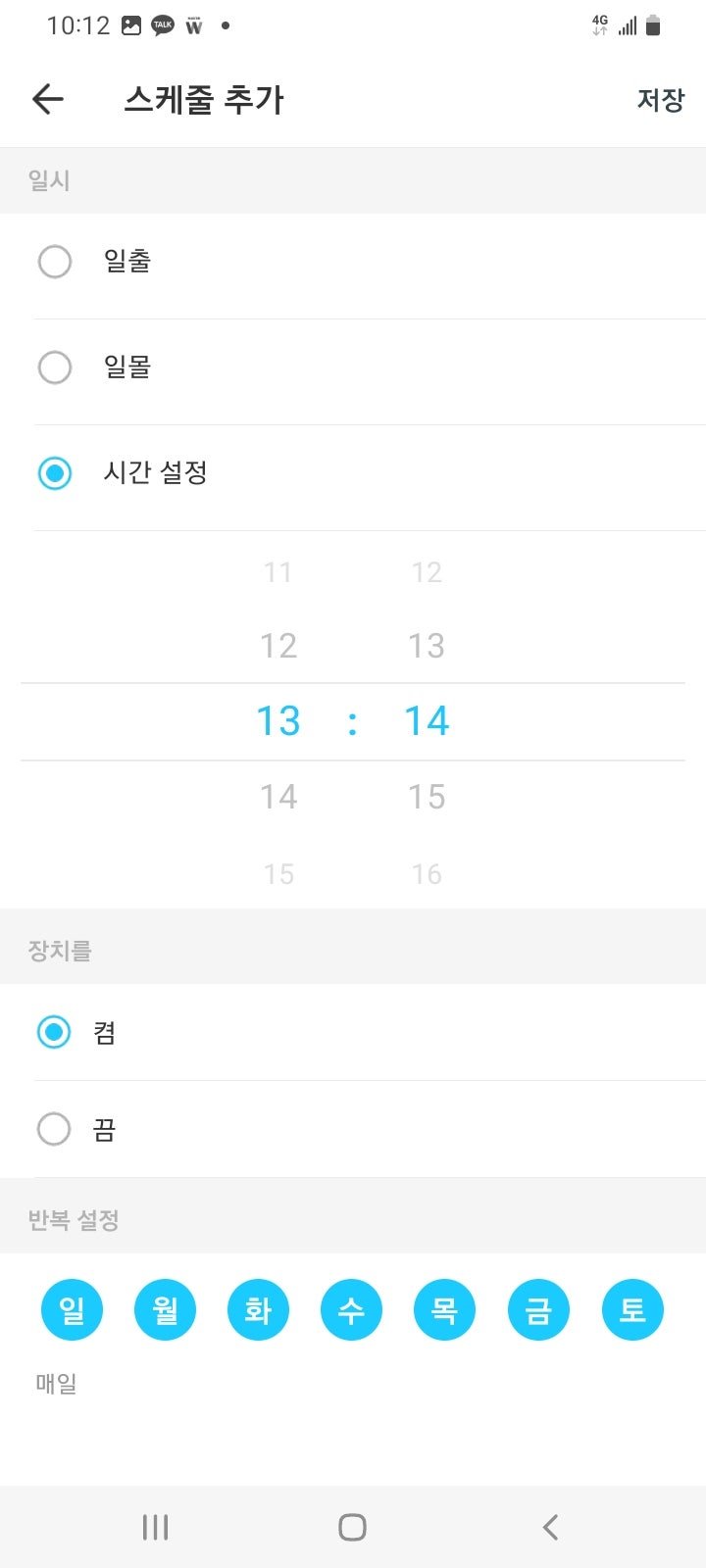
Task: Toggle 목 (Thursday) day circle
Action: tap(444, 1309)
